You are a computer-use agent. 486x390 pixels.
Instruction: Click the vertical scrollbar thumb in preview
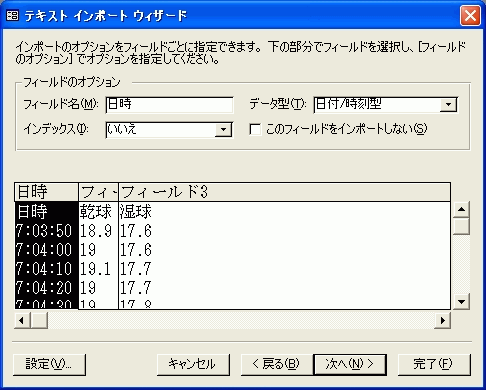tap(461, 226)
